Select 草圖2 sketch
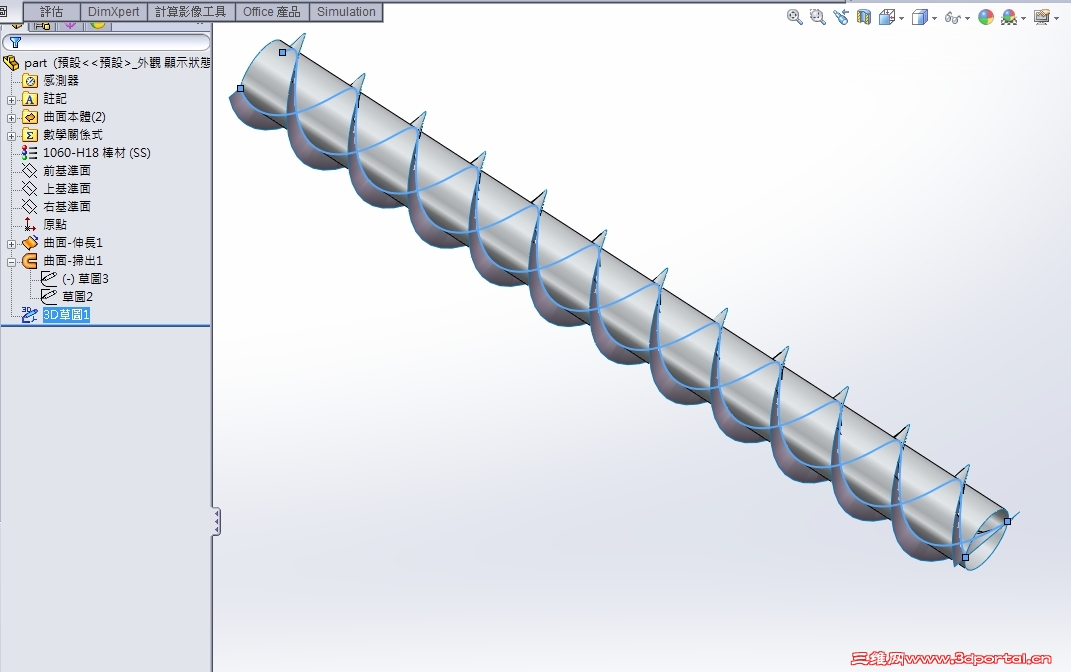Image resolution: width=1071 pixels, height=672 pixels. click(77, 296)
